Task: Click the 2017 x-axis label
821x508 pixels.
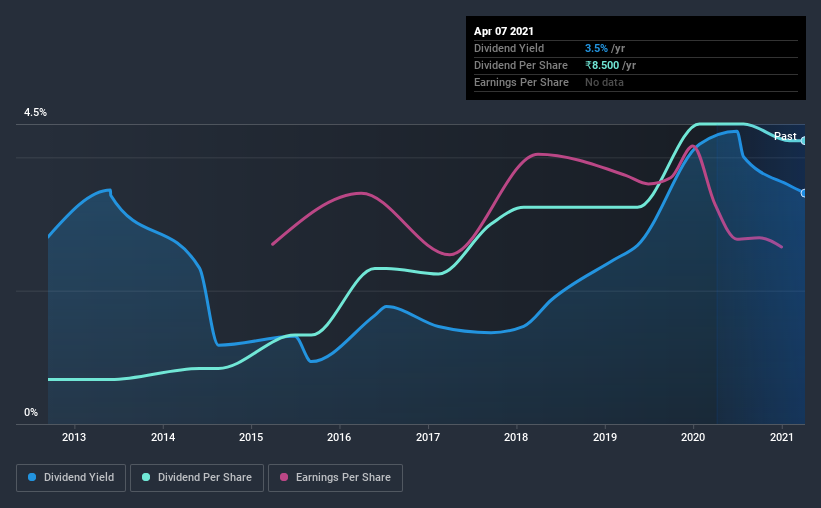Action: 428,437
